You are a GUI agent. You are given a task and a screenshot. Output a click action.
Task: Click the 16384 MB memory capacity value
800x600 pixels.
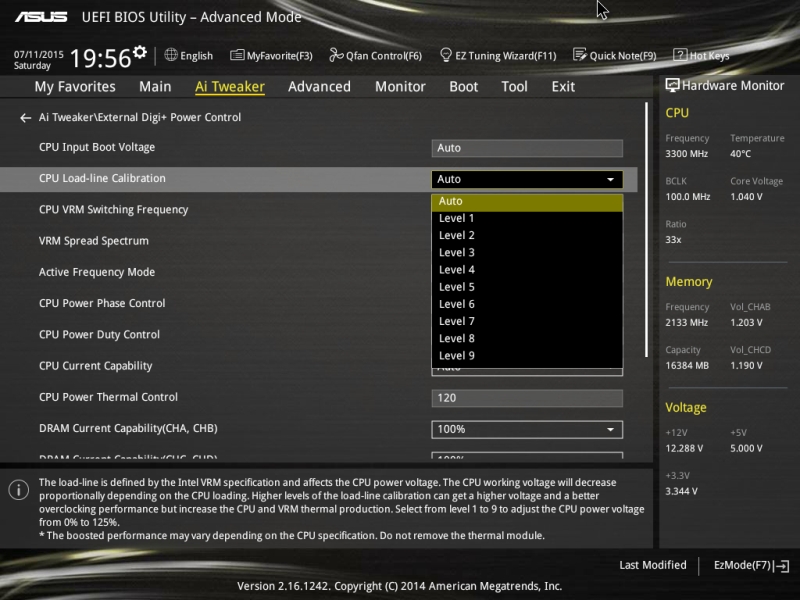pos(687,366)
